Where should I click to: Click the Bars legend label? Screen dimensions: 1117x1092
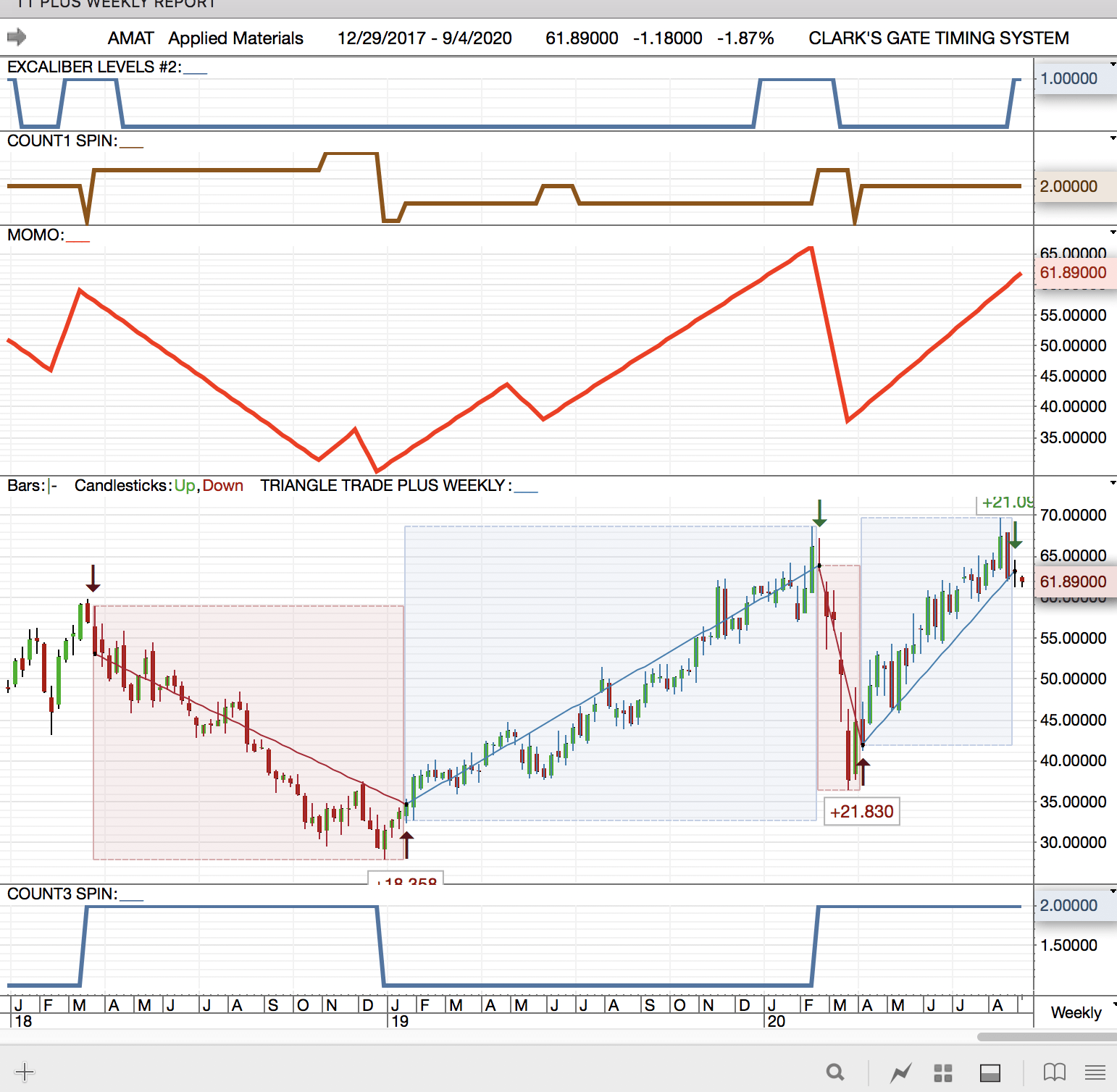click(26, 485)
